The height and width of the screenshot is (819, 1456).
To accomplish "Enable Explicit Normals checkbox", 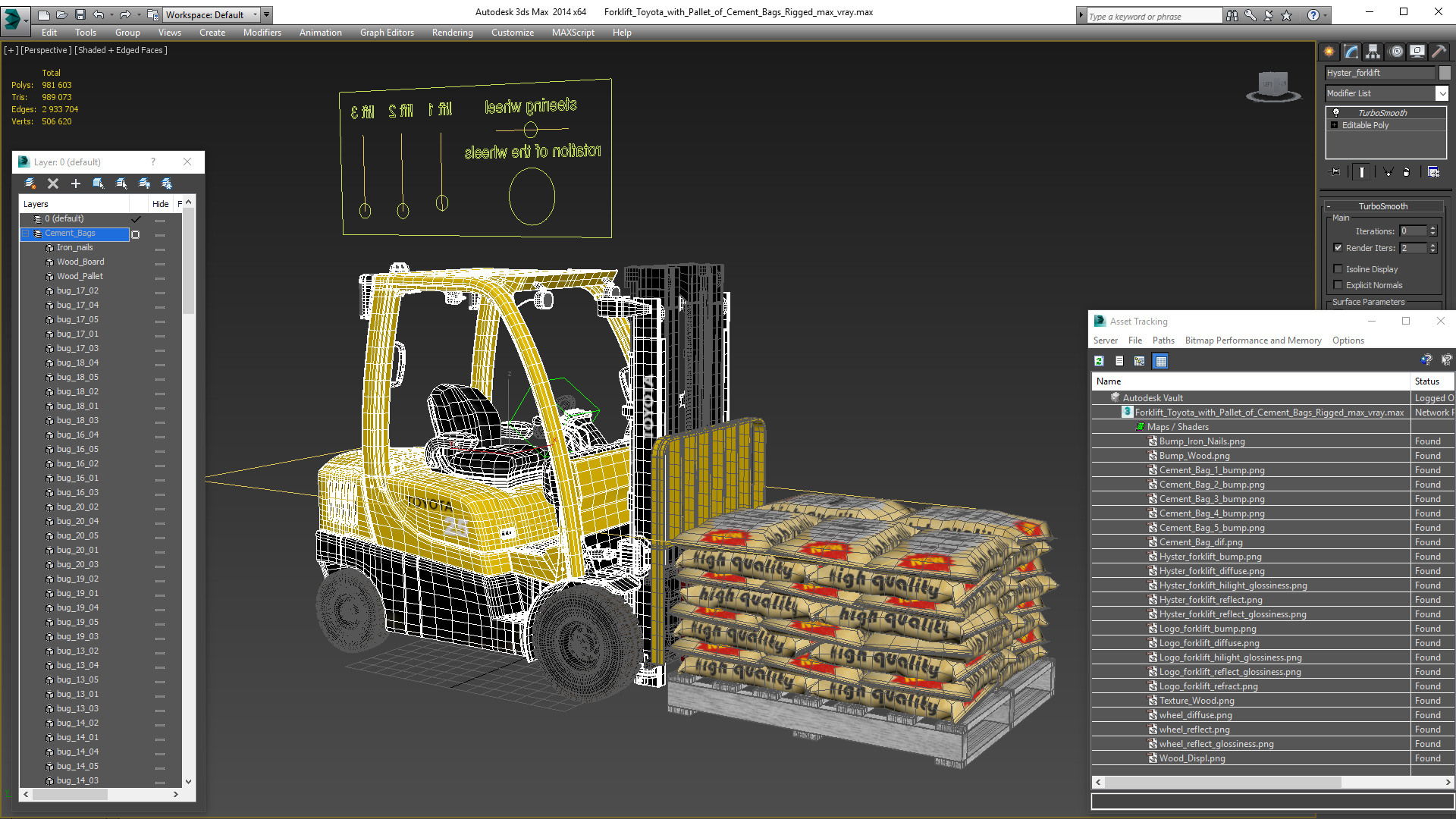I will pyautogui.click(x=1338, y=284).
